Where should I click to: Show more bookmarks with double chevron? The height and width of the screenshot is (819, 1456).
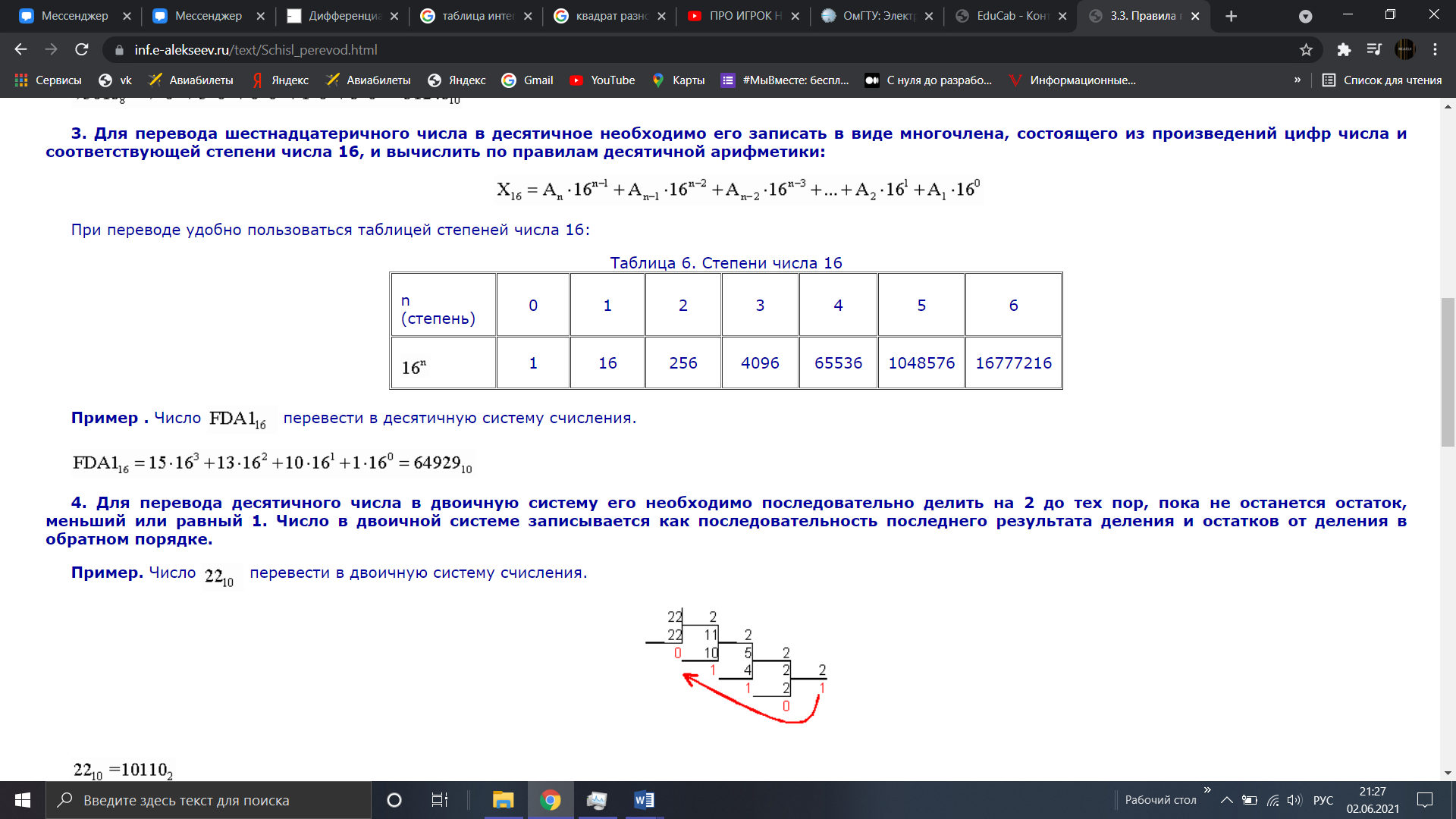tap(1298, 80)
